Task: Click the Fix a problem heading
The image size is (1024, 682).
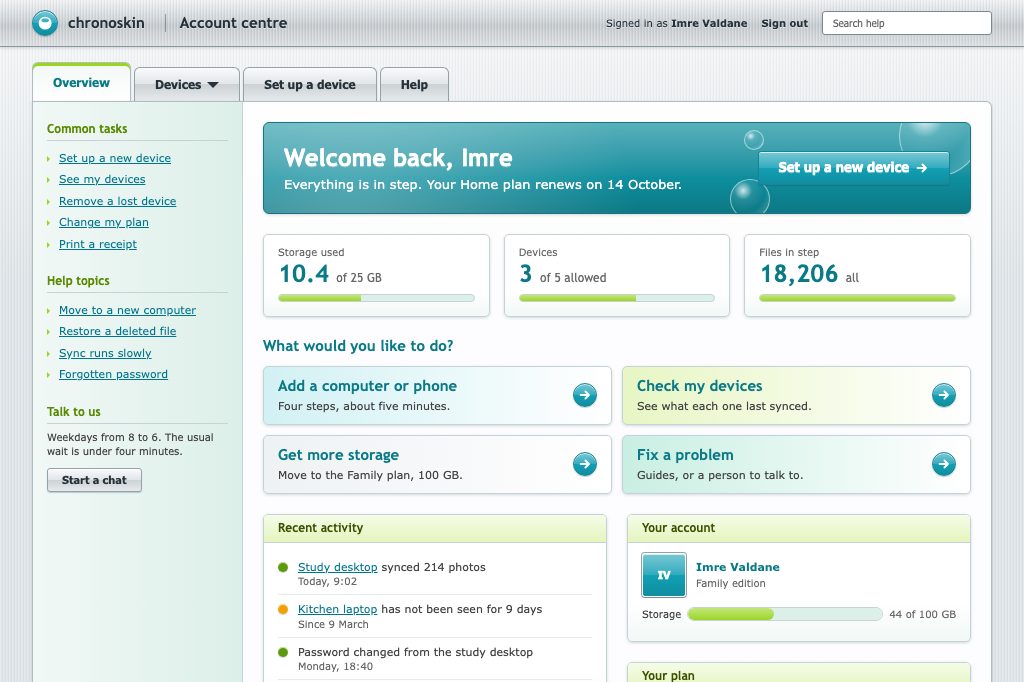Action: pyautogui.click(x=685, y=455)
